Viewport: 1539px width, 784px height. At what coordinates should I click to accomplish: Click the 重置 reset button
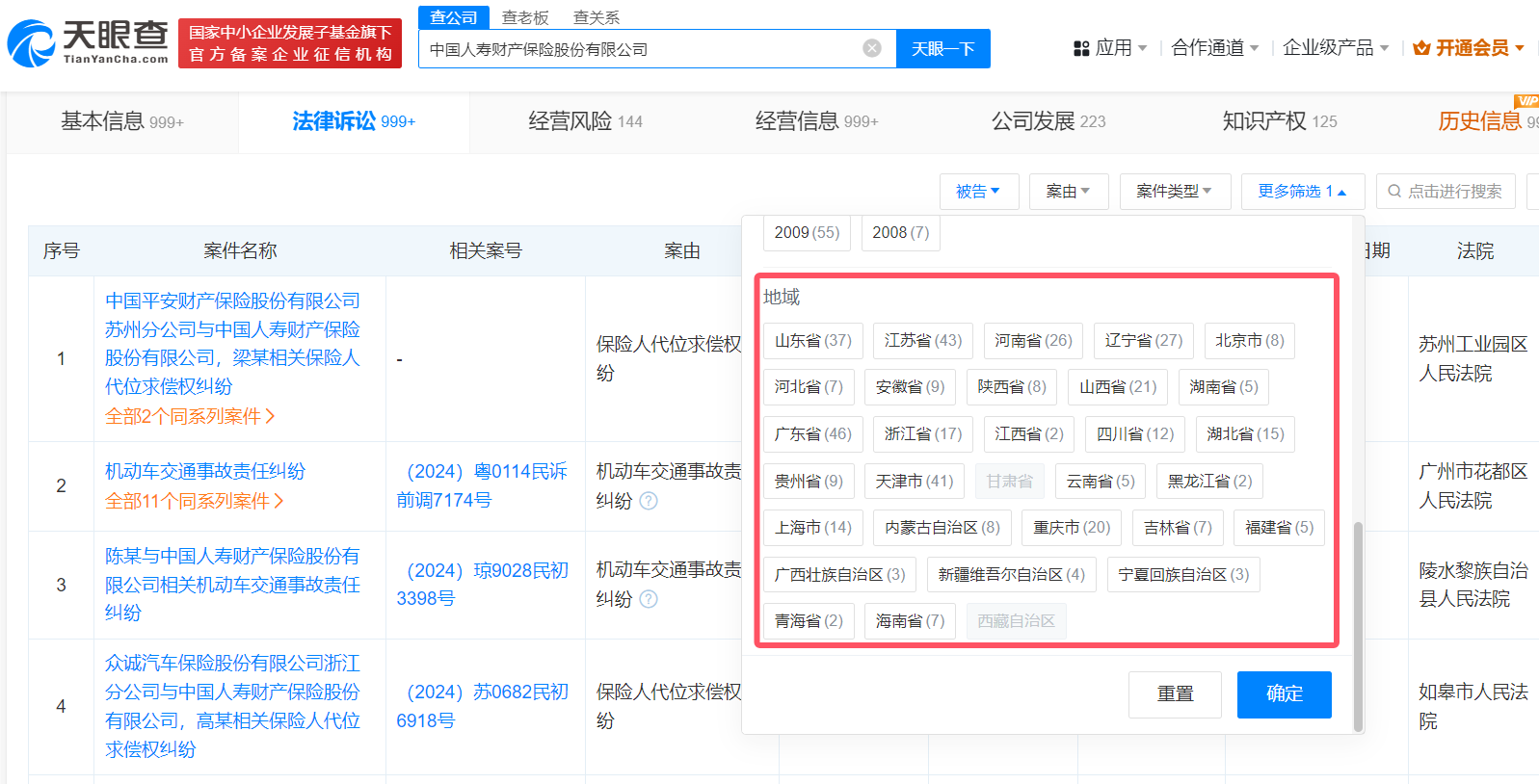click(1176, 694)
